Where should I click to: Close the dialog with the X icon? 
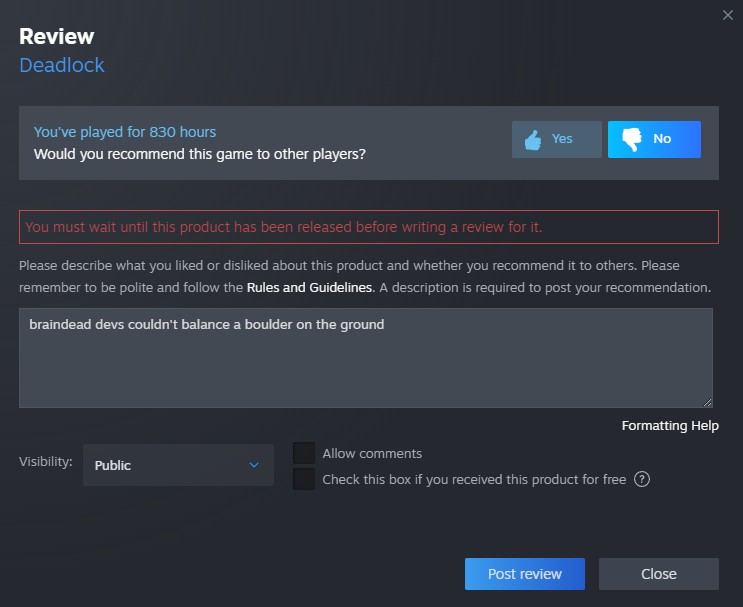(x=728, y=15)
